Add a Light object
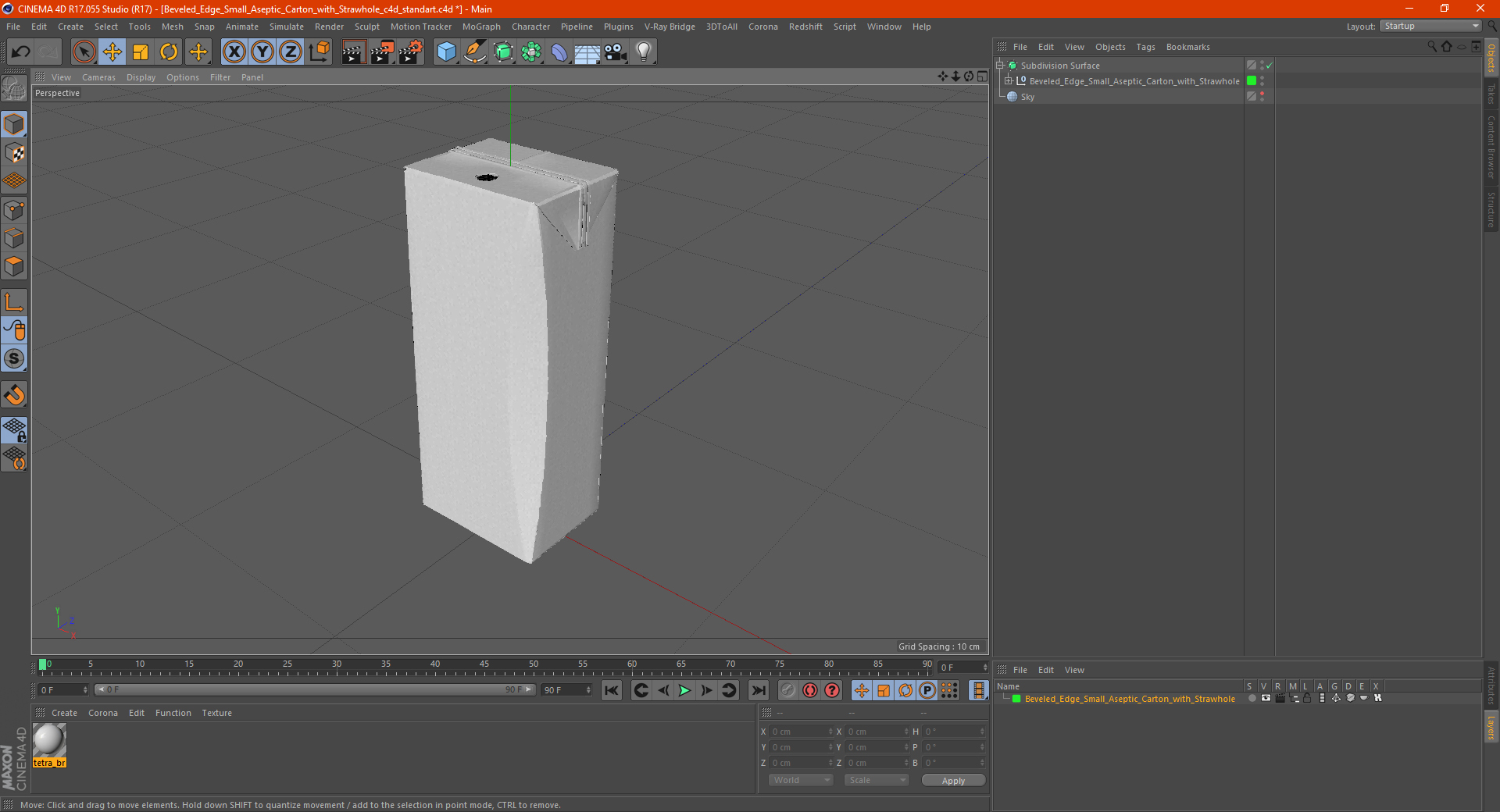This screenshot has height=812, width=1500. [644, 52]
